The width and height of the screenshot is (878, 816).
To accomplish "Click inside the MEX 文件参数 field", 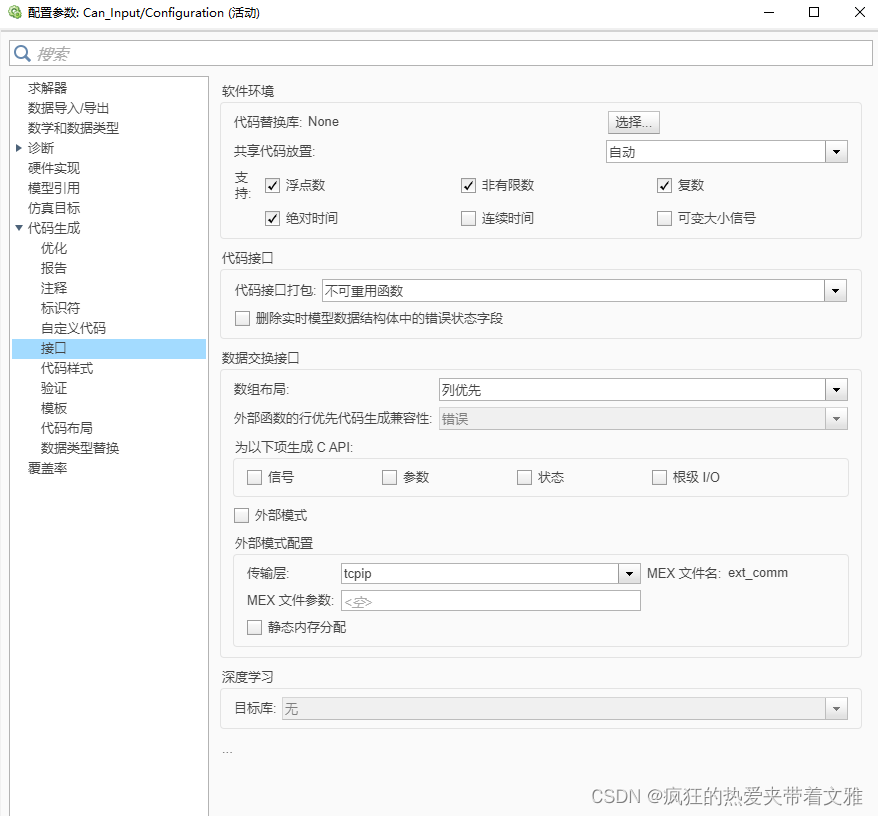I will point(490,600).
